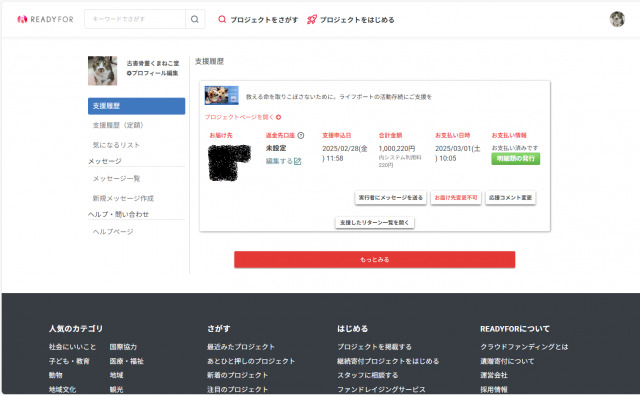Click the green 明細書の発行 button

coord(516,159)
